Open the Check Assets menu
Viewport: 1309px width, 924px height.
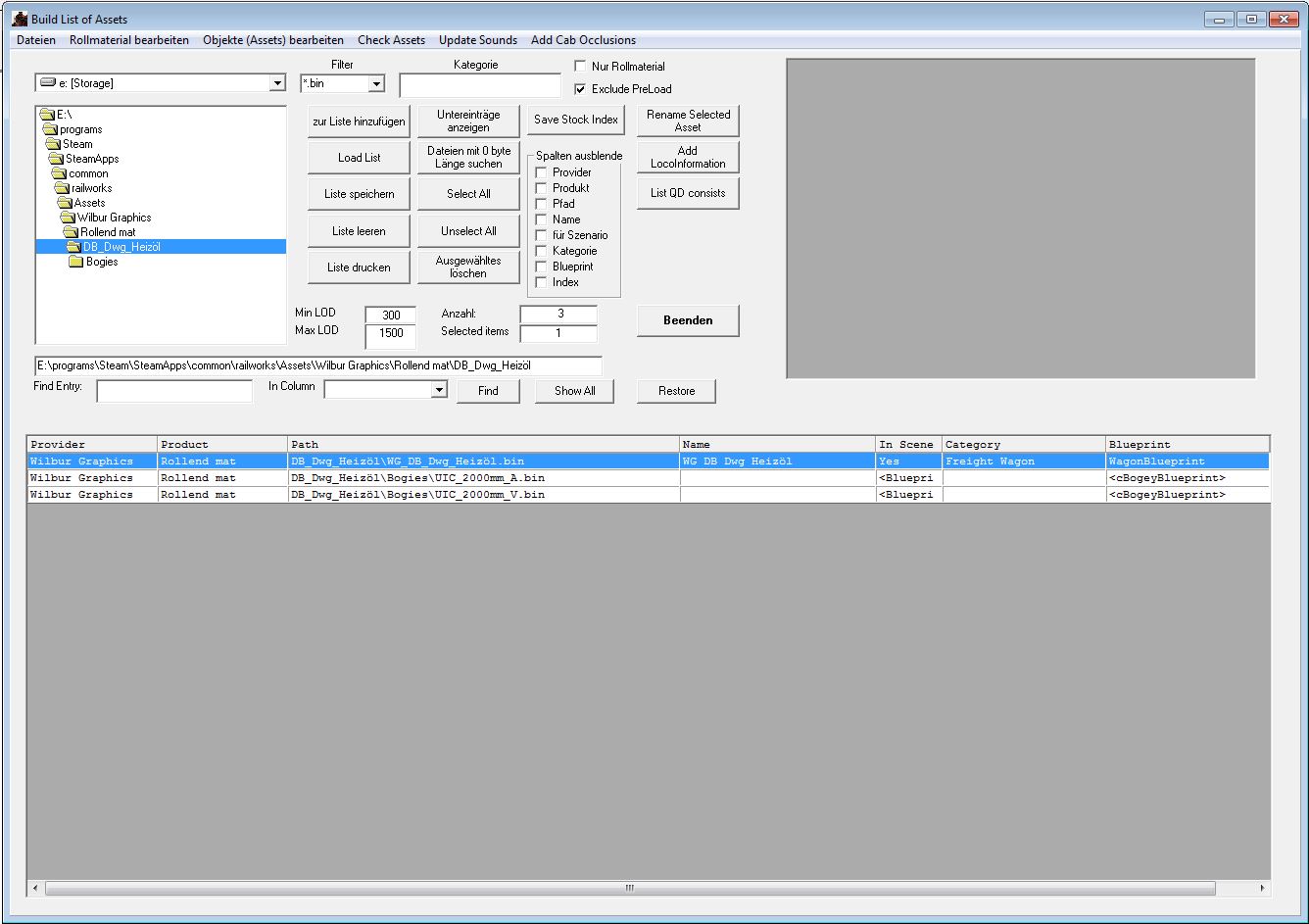[x=392, y=40]
